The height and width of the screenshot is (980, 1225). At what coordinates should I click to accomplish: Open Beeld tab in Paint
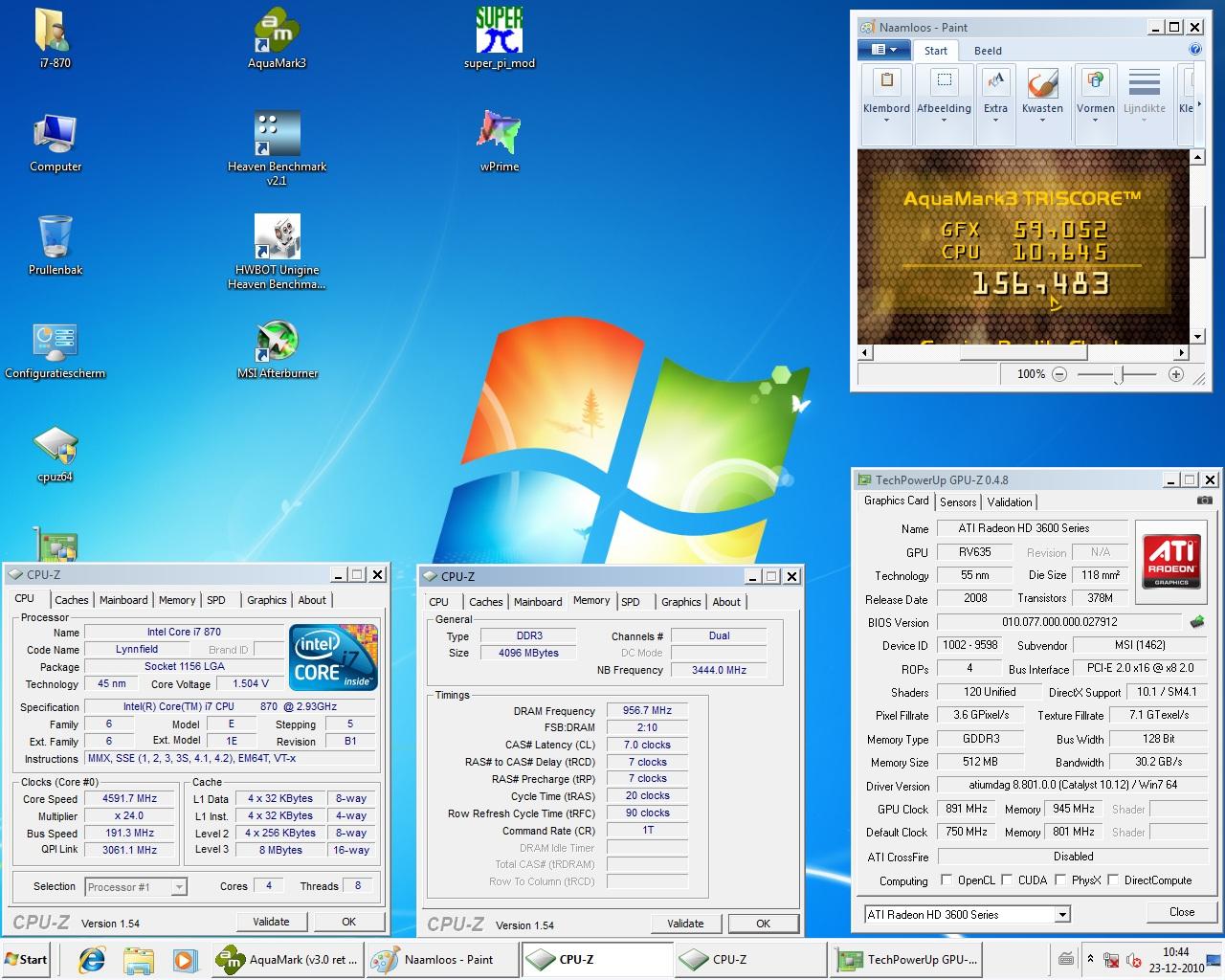pyautogui.click(x=988, y=51)
